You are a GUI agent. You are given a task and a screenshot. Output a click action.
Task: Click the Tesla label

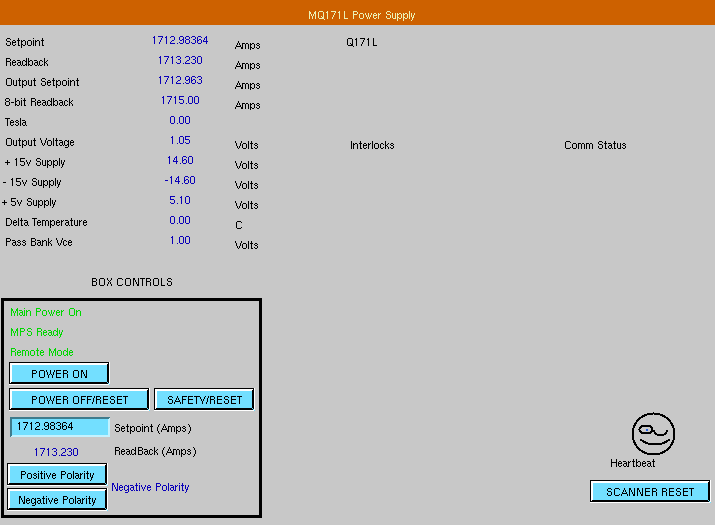click(16, 123)
